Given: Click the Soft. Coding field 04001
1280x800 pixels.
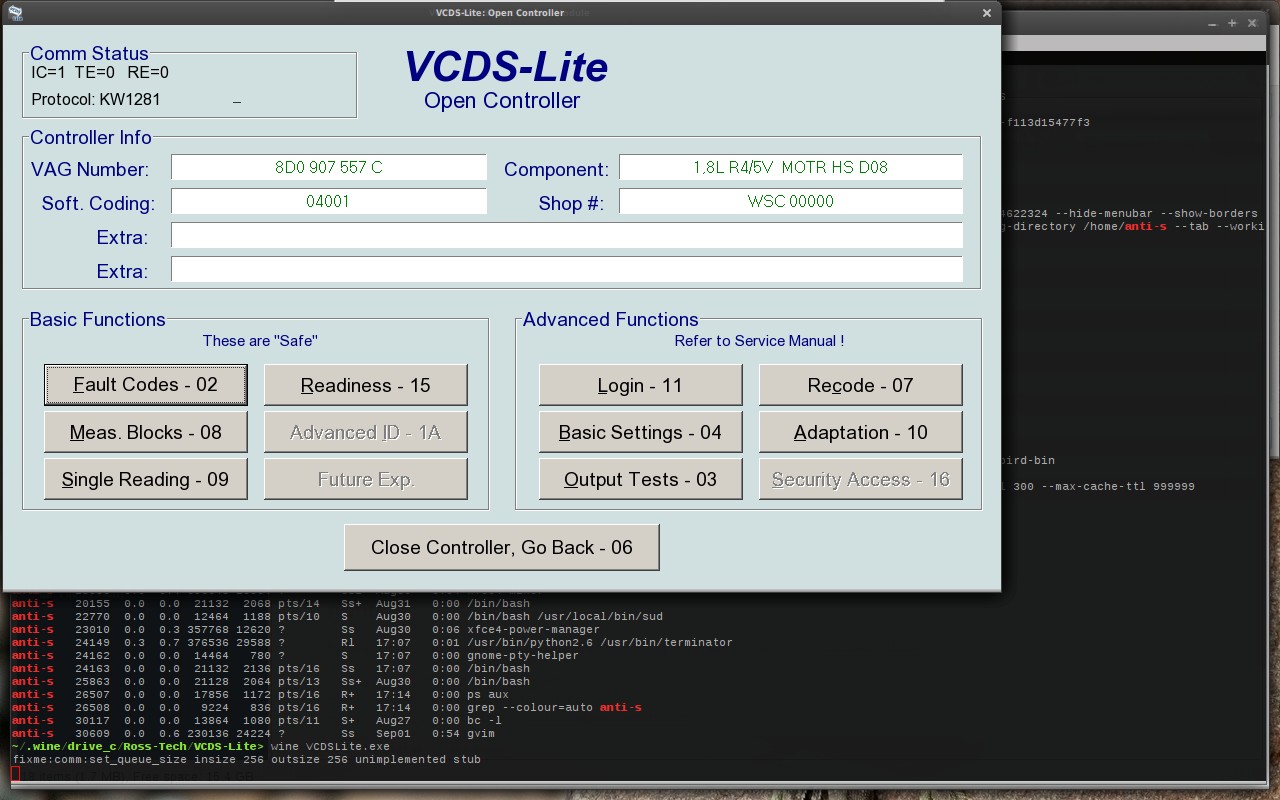Looking at the screenshot, I should pyautogui.click(x=329, y=201).
